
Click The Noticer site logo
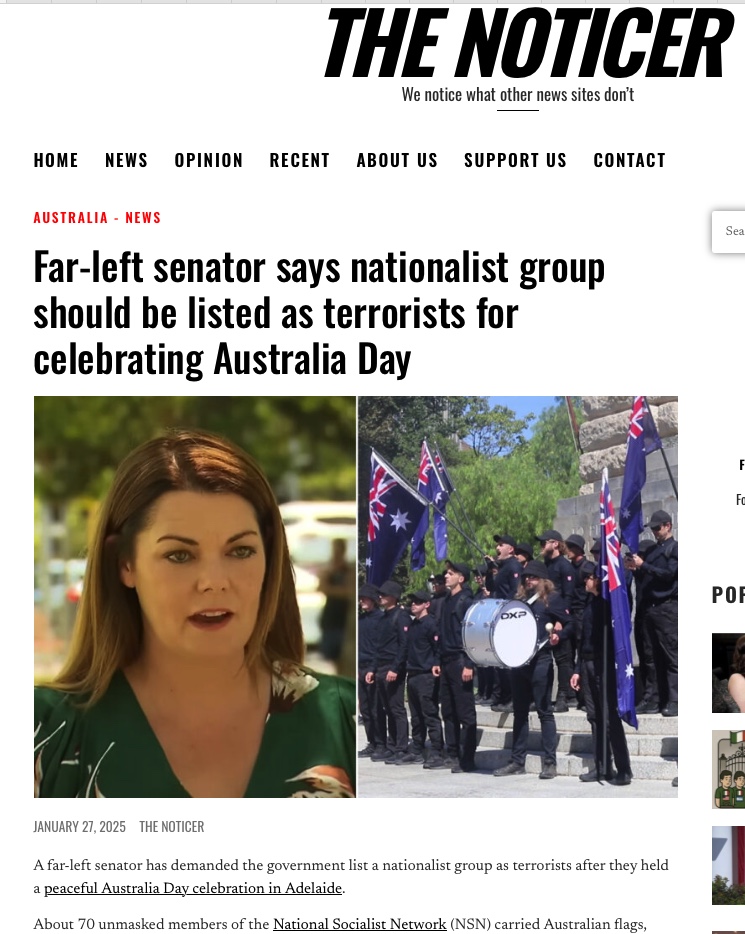529,43
